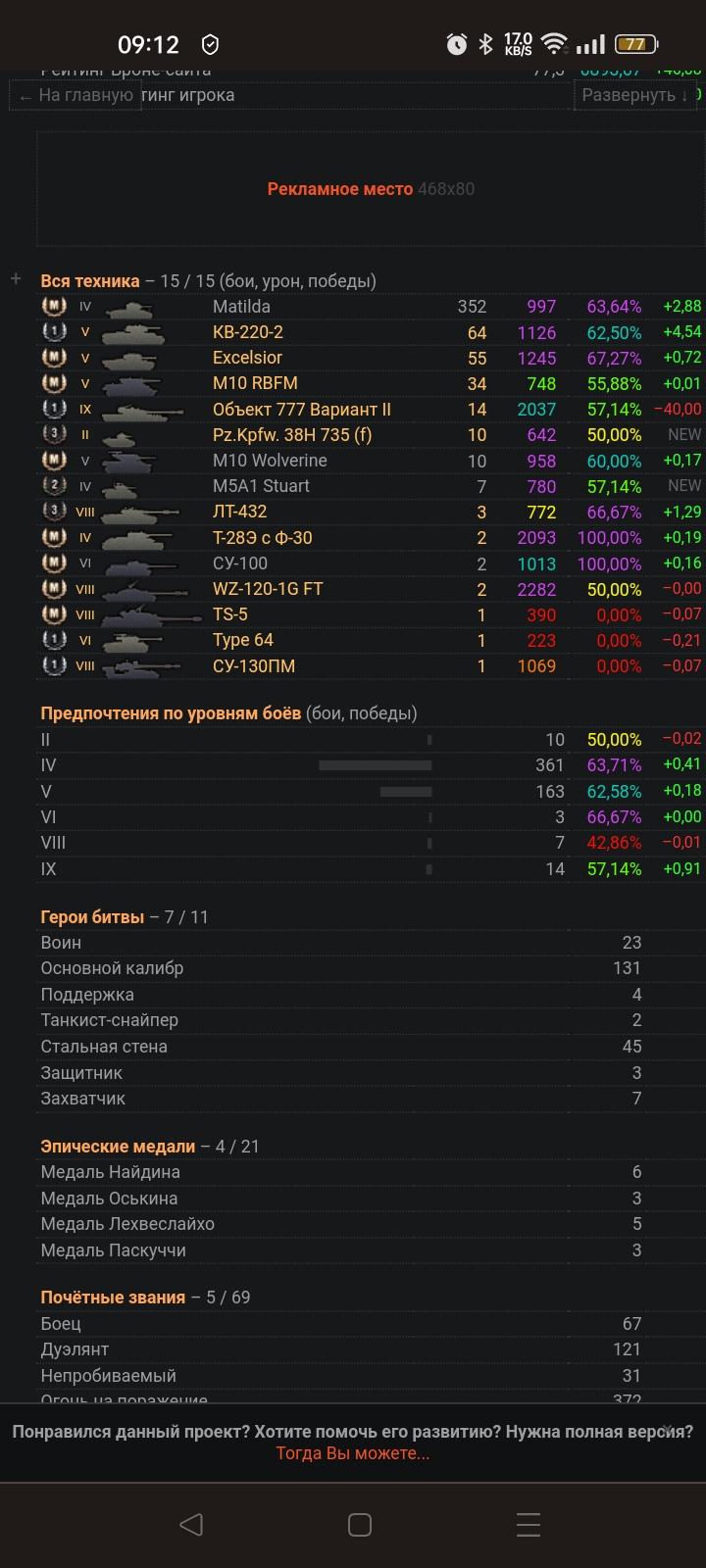Tap Matilda win rate 63,64%
This screenshot has height=1568, width=706.
pyautogui.click(x=614, y=307)
